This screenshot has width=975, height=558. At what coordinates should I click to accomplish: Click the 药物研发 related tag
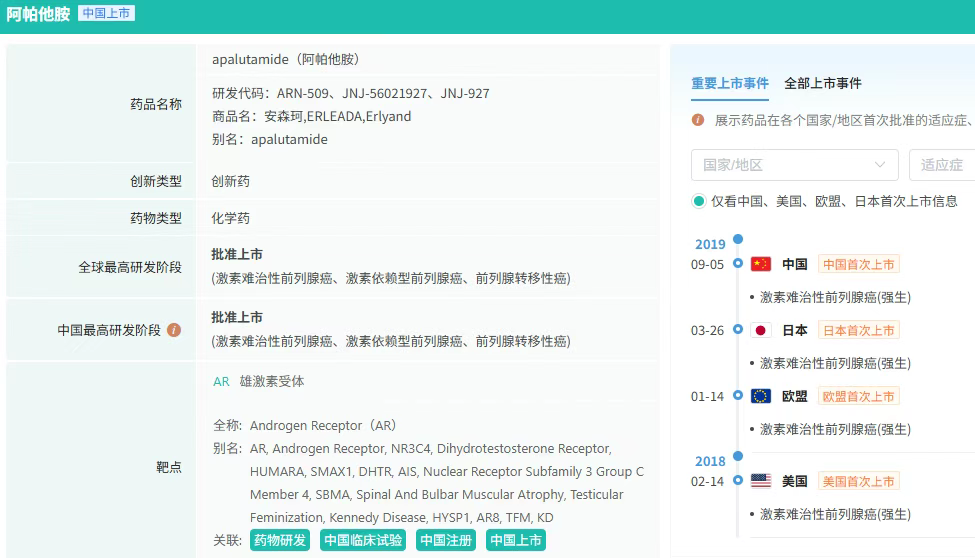coord(279,540)
